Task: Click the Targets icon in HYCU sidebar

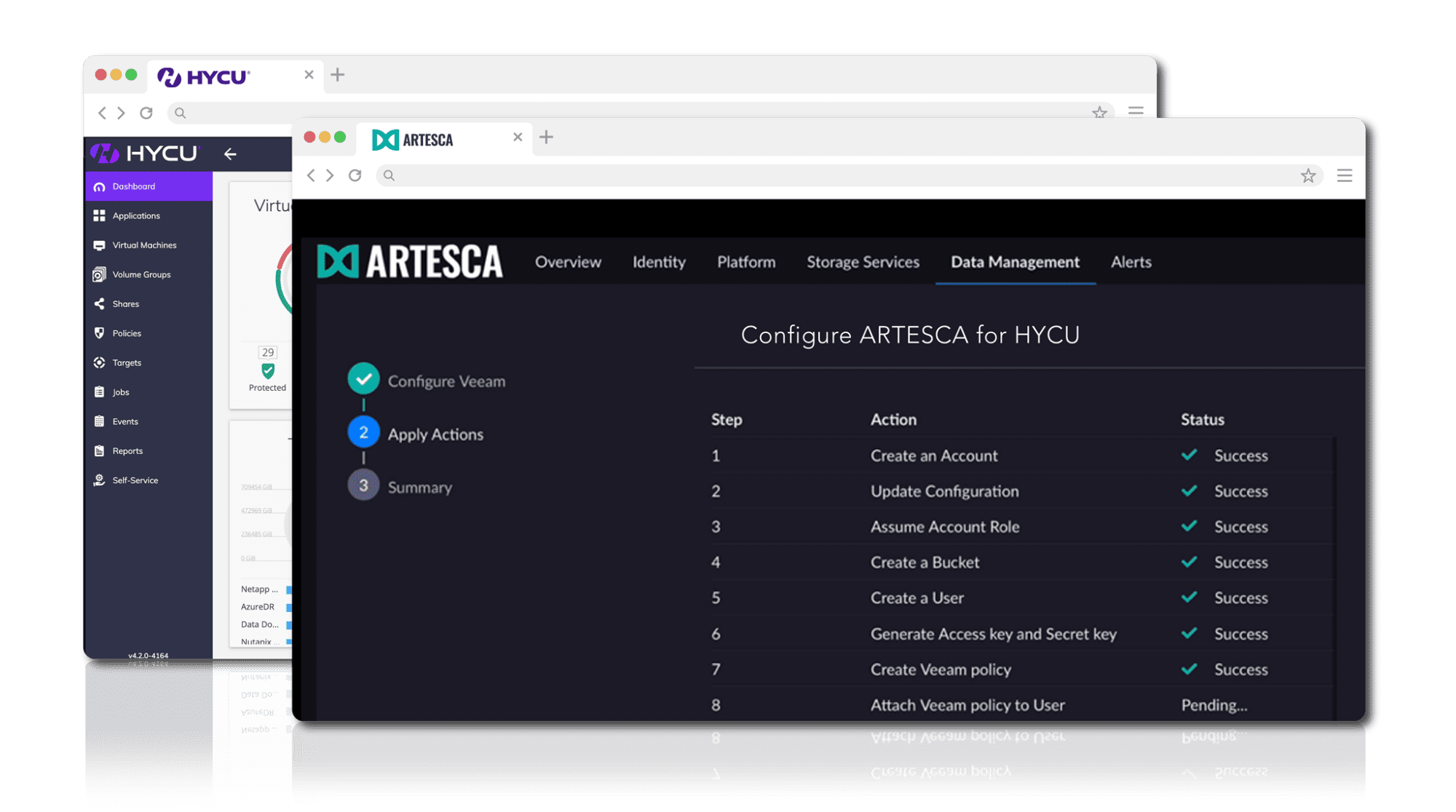Action: (100, 362)
